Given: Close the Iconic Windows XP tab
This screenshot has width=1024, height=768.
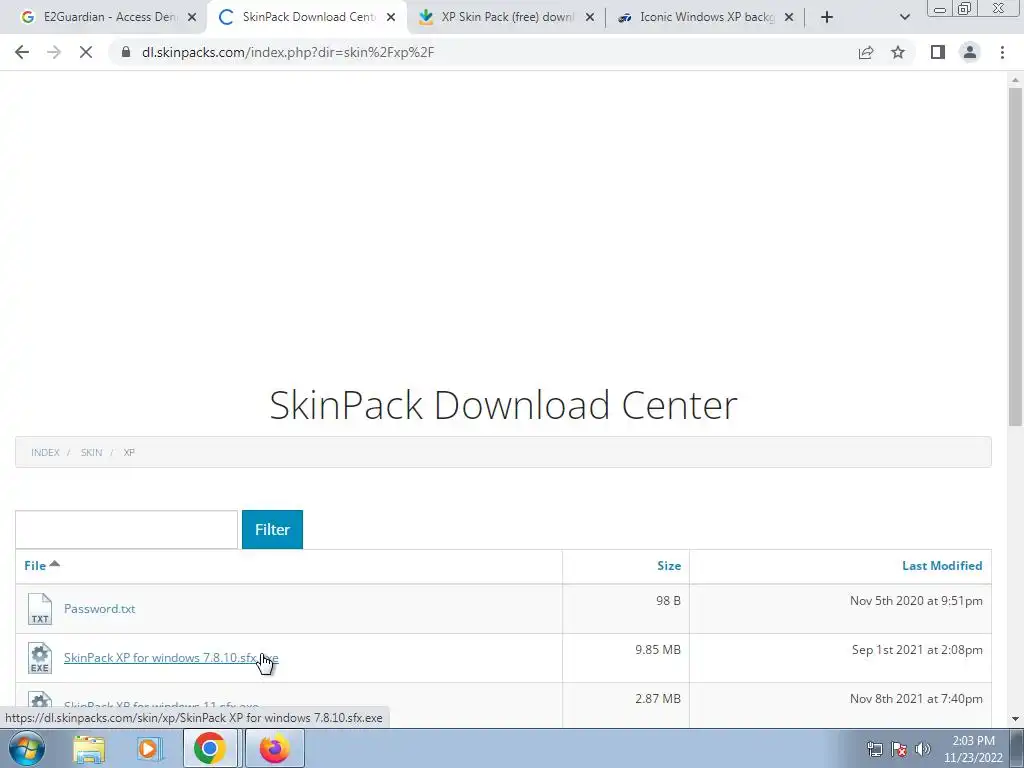Looking at the screenshot, I should point(788,17).
